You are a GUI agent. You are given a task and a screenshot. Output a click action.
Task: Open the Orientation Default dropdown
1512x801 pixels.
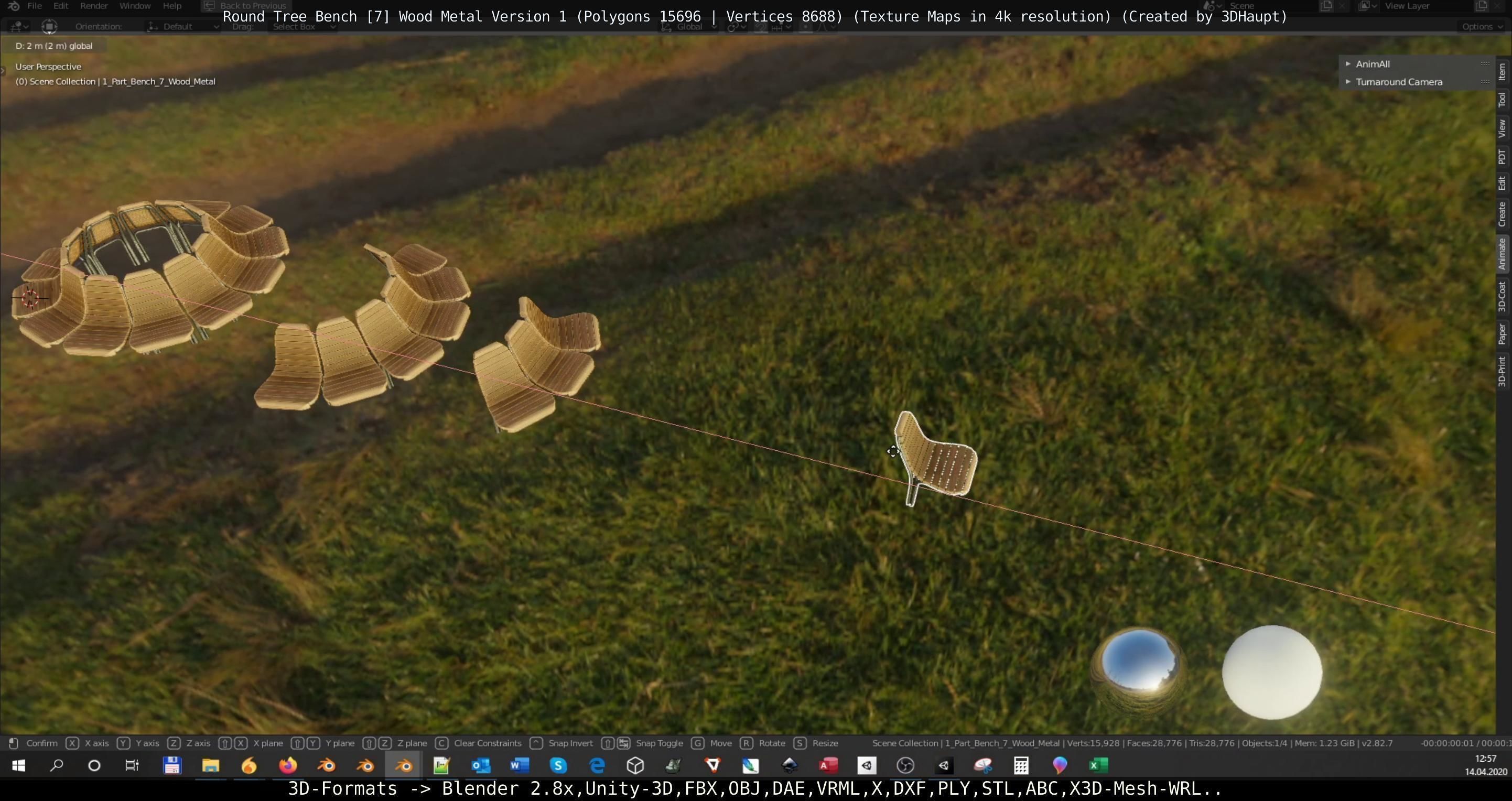[181, 27]
